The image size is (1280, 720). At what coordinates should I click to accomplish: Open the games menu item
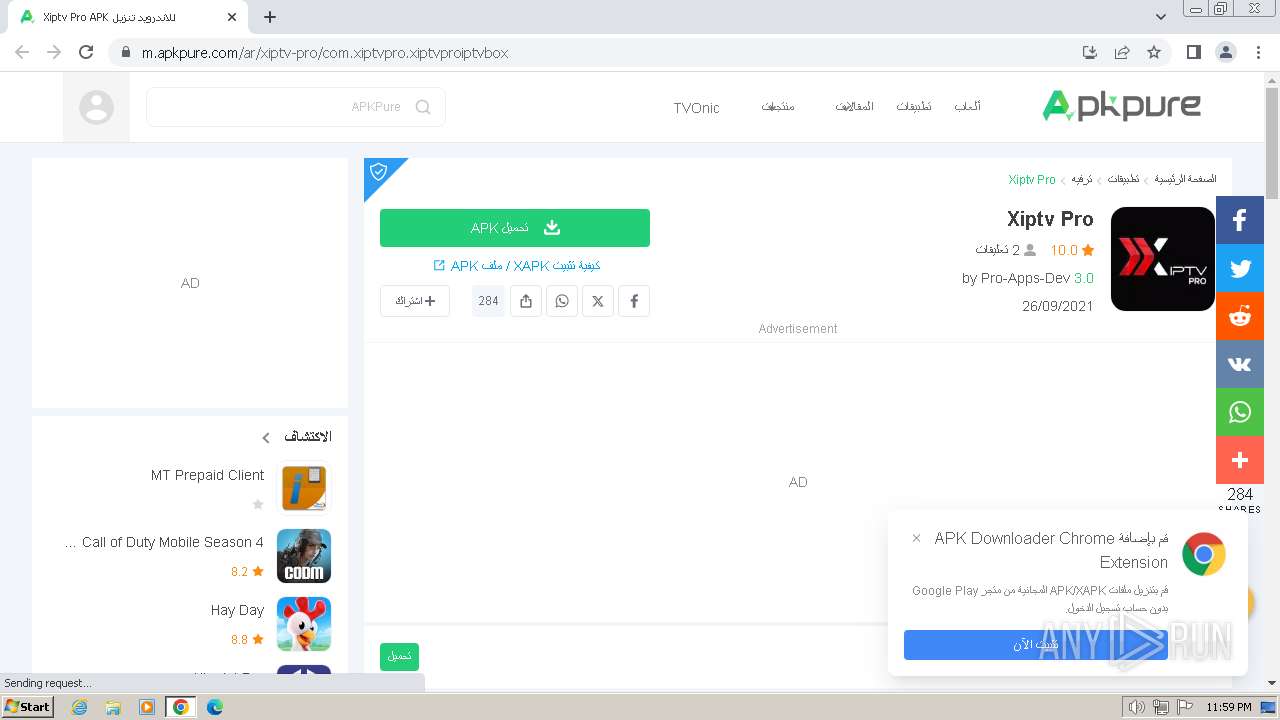[x=967, y=107]
